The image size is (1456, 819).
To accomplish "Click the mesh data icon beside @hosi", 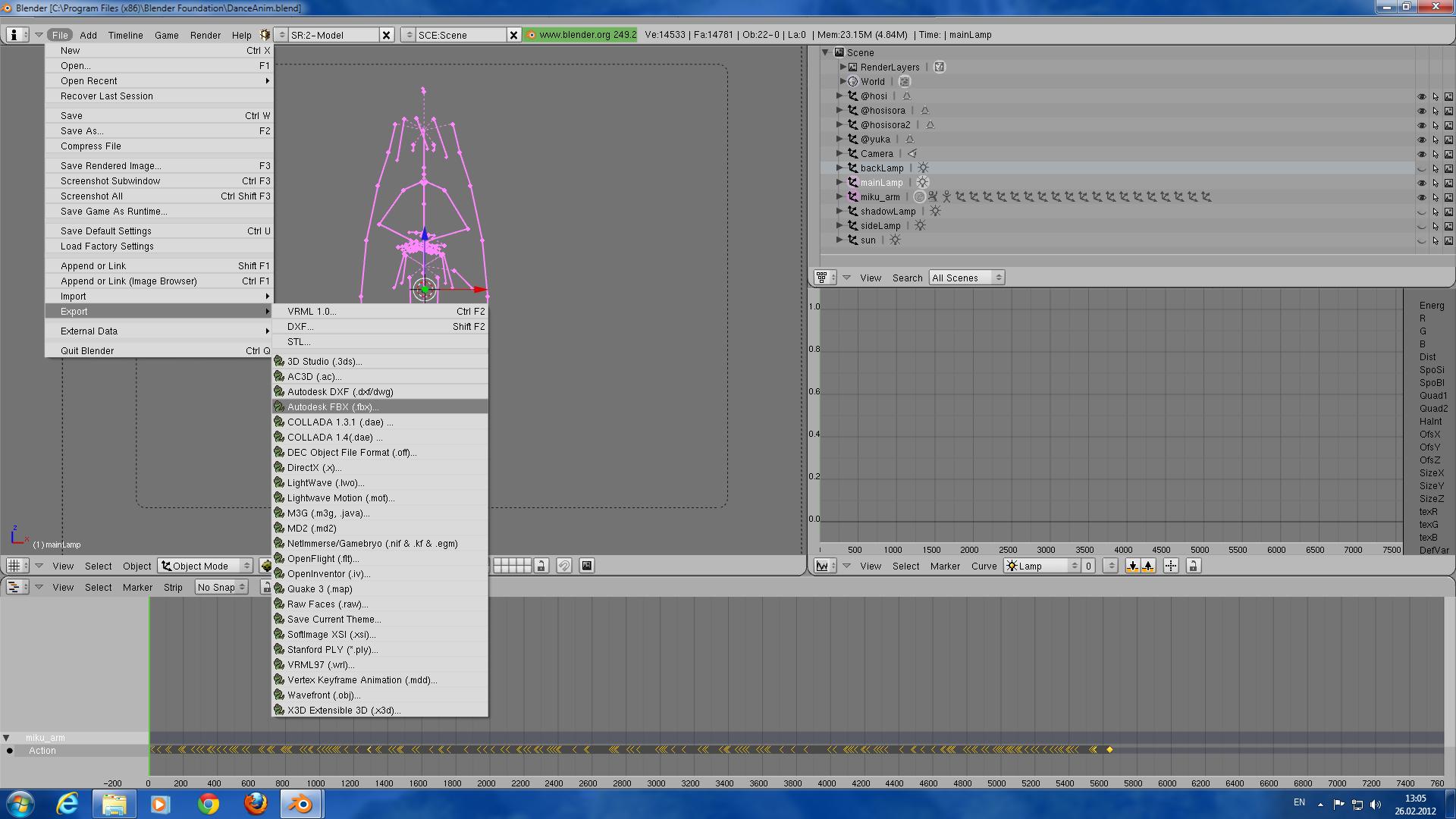I will point(906,96).
